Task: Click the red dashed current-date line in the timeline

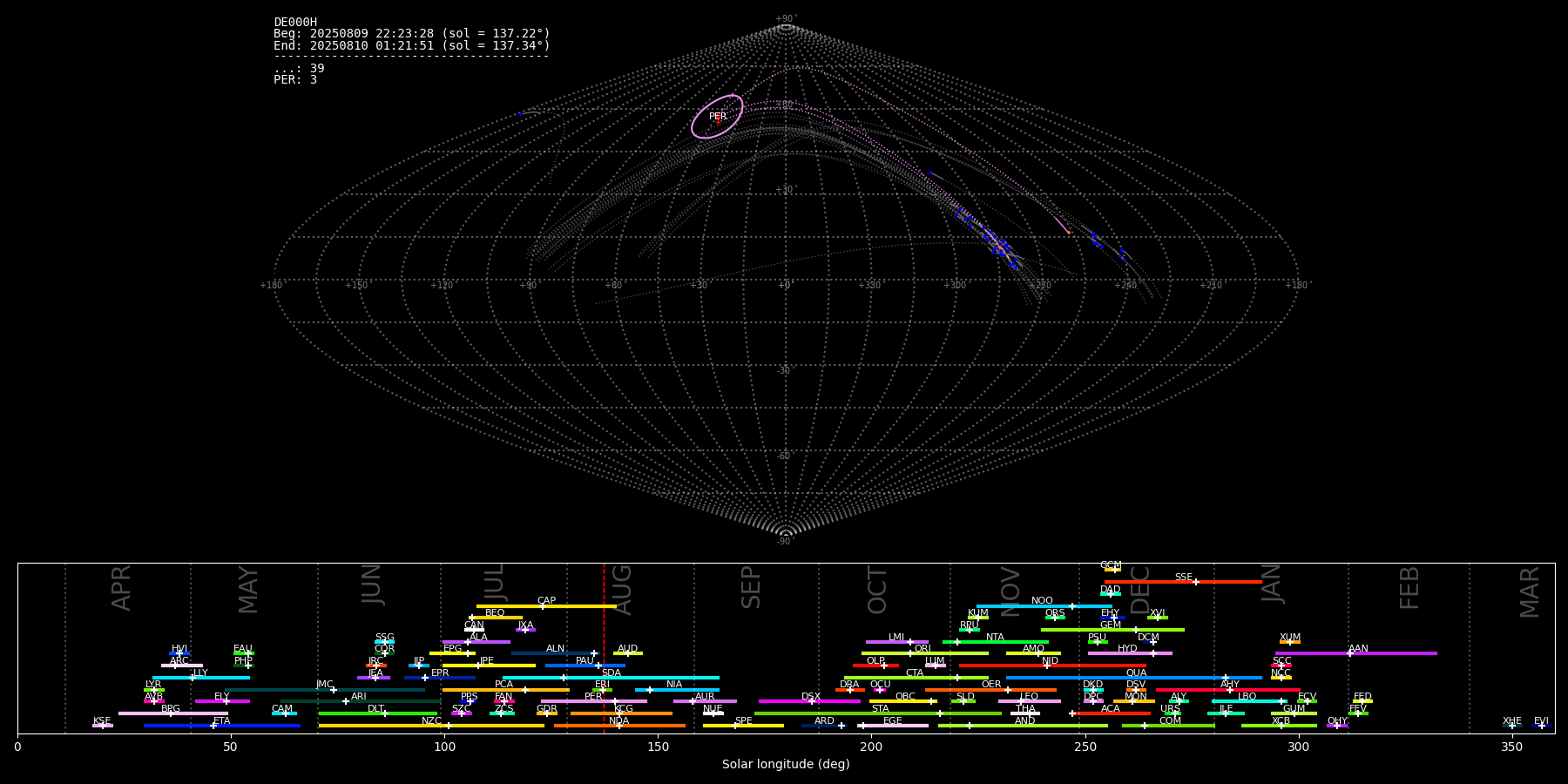Action: tap(604, 647)
